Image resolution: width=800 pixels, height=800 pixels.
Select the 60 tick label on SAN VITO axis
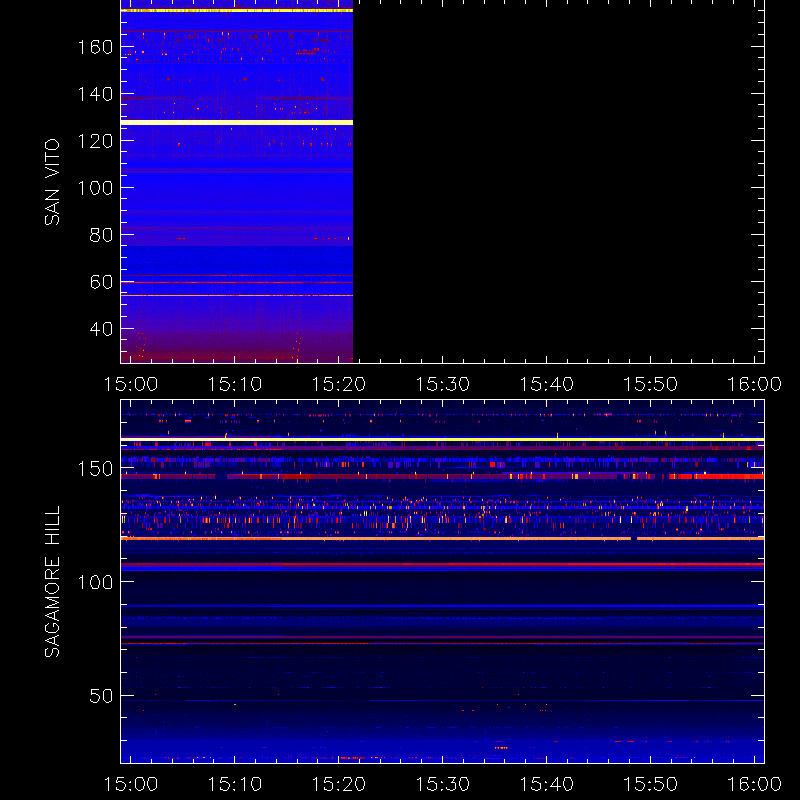pyautogui.click(x=102, y=282)
